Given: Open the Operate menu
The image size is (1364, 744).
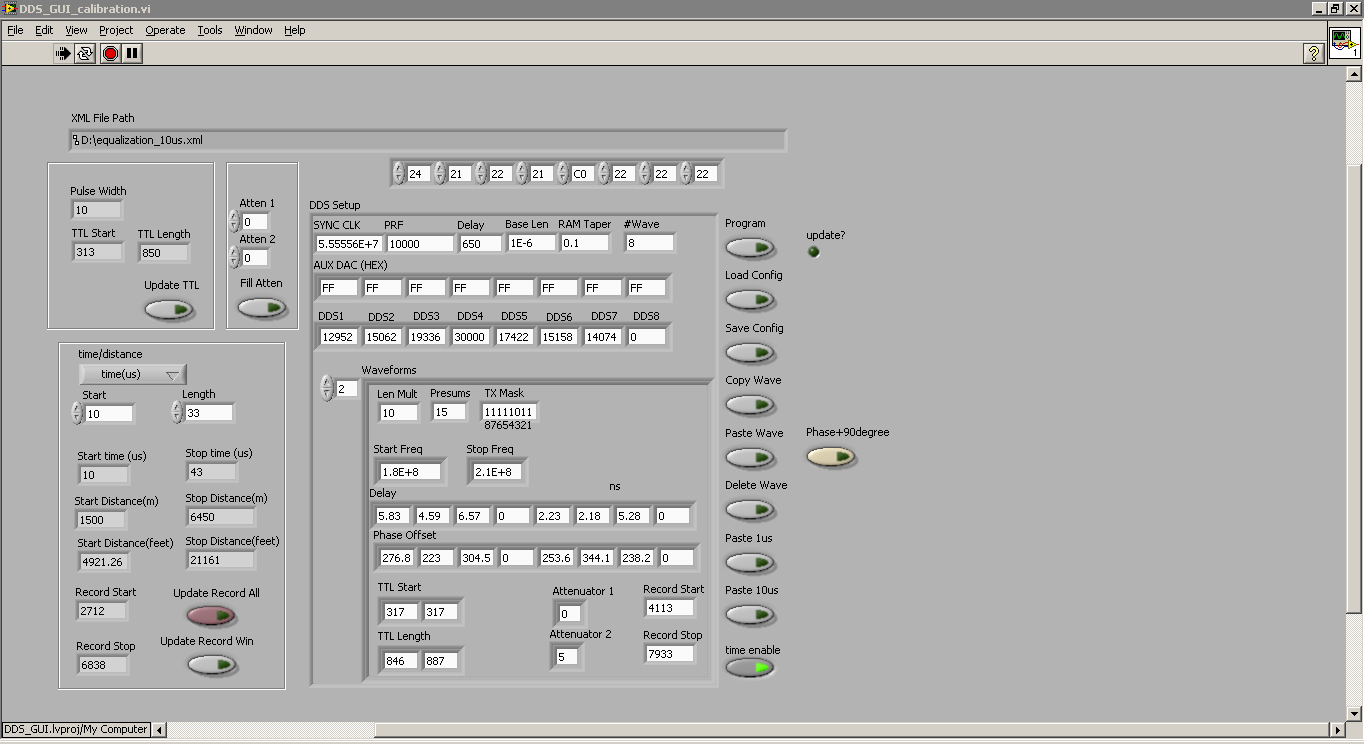Looking at the screenshot, I should click(x=165, y=30).
